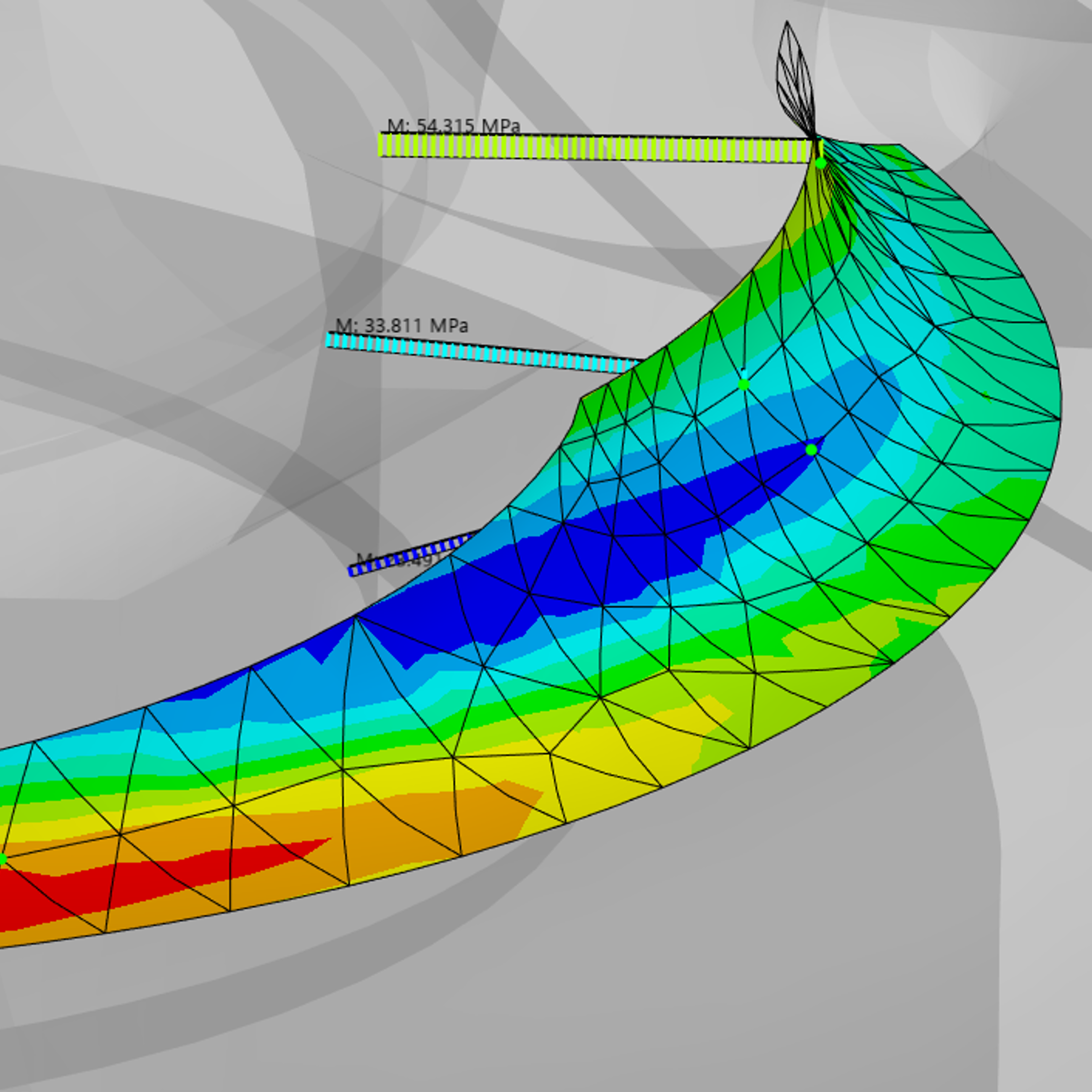The width and height of the screenshot is (1092, 1092).
Task: Select the "M: 33.811 MPa" probe label
Action: point(402,326)
